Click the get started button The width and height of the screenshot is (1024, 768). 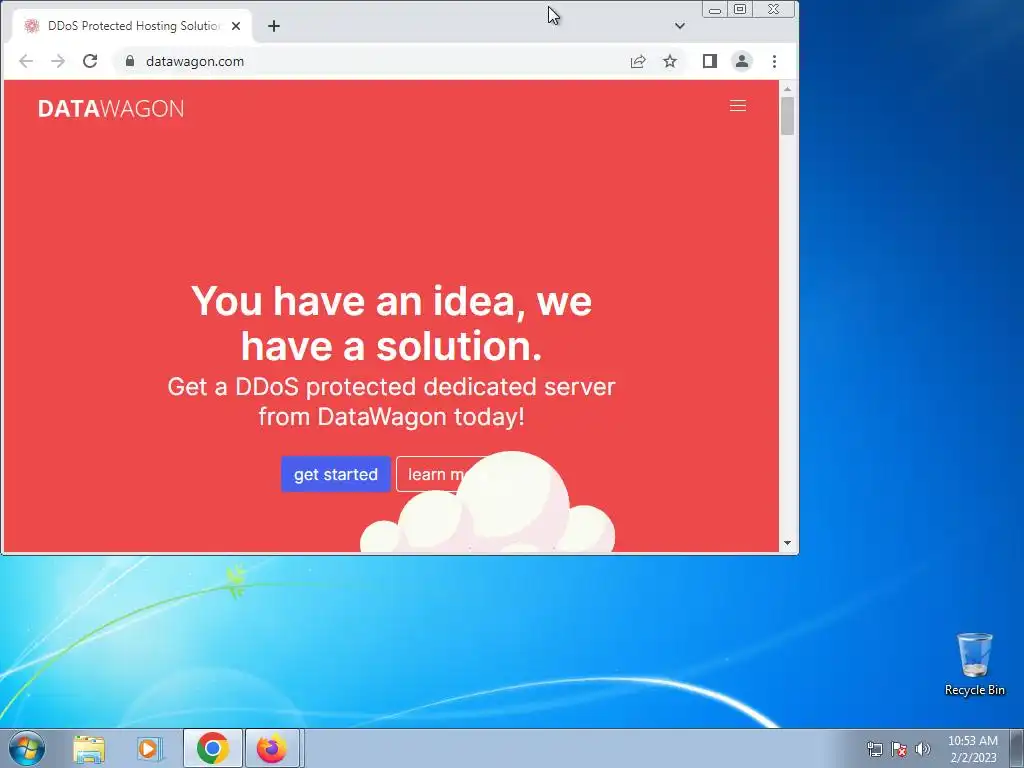coord(336,474)
